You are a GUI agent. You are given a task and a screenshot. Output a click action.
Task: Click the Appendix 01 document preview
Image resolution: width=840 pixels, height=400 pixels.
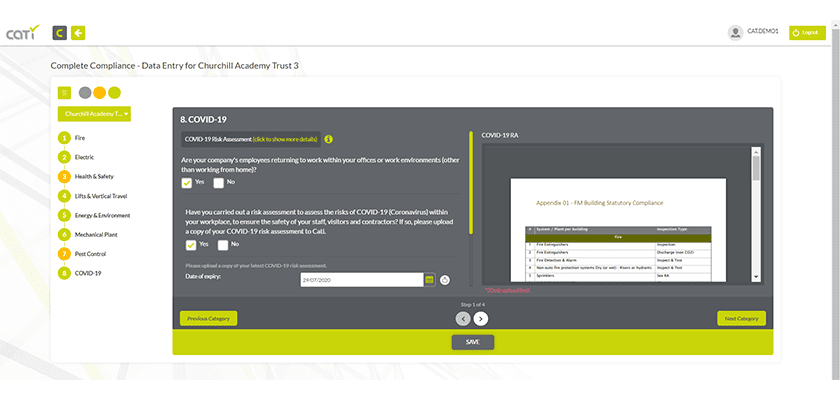[618, 230]
